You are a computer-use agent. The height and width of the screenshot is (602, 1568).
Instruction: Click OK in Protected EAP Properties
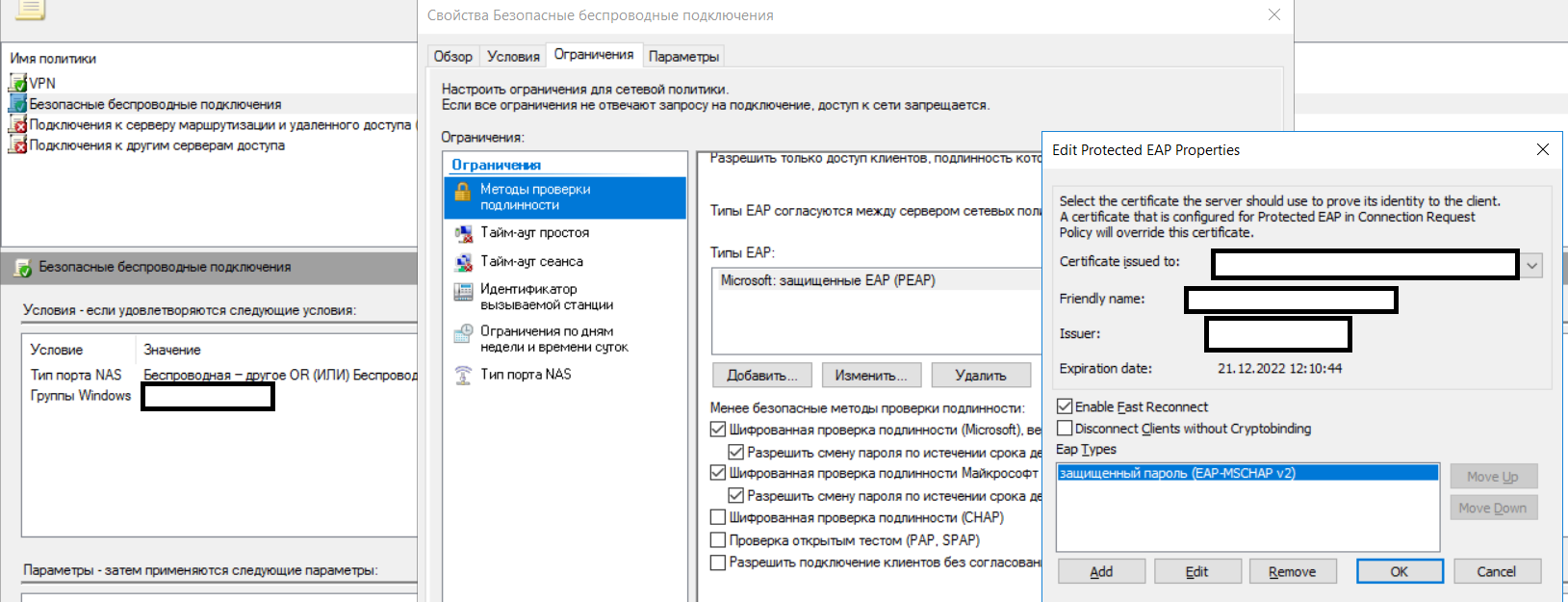1399,571
